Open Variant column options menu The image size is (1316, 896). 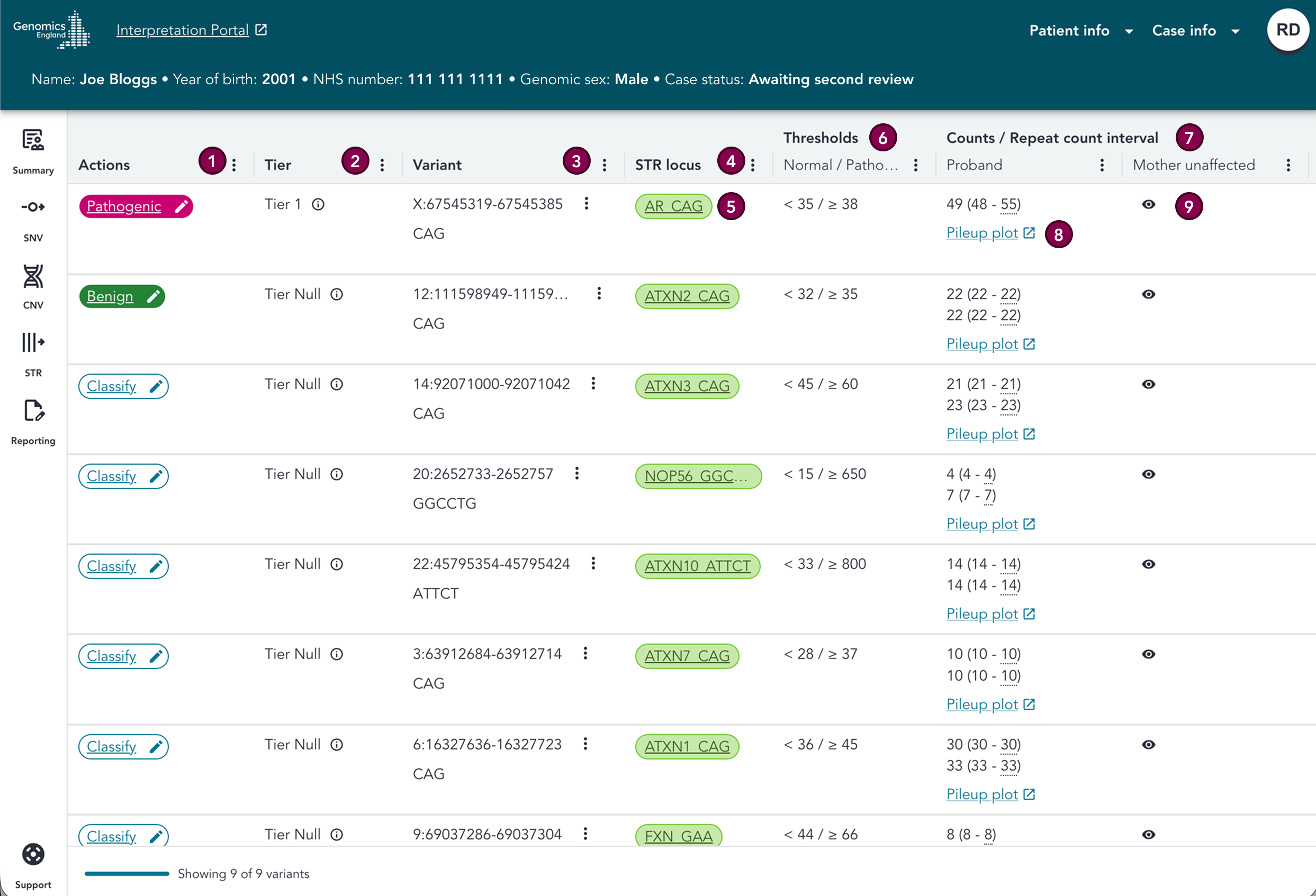(x=605, y=165)
